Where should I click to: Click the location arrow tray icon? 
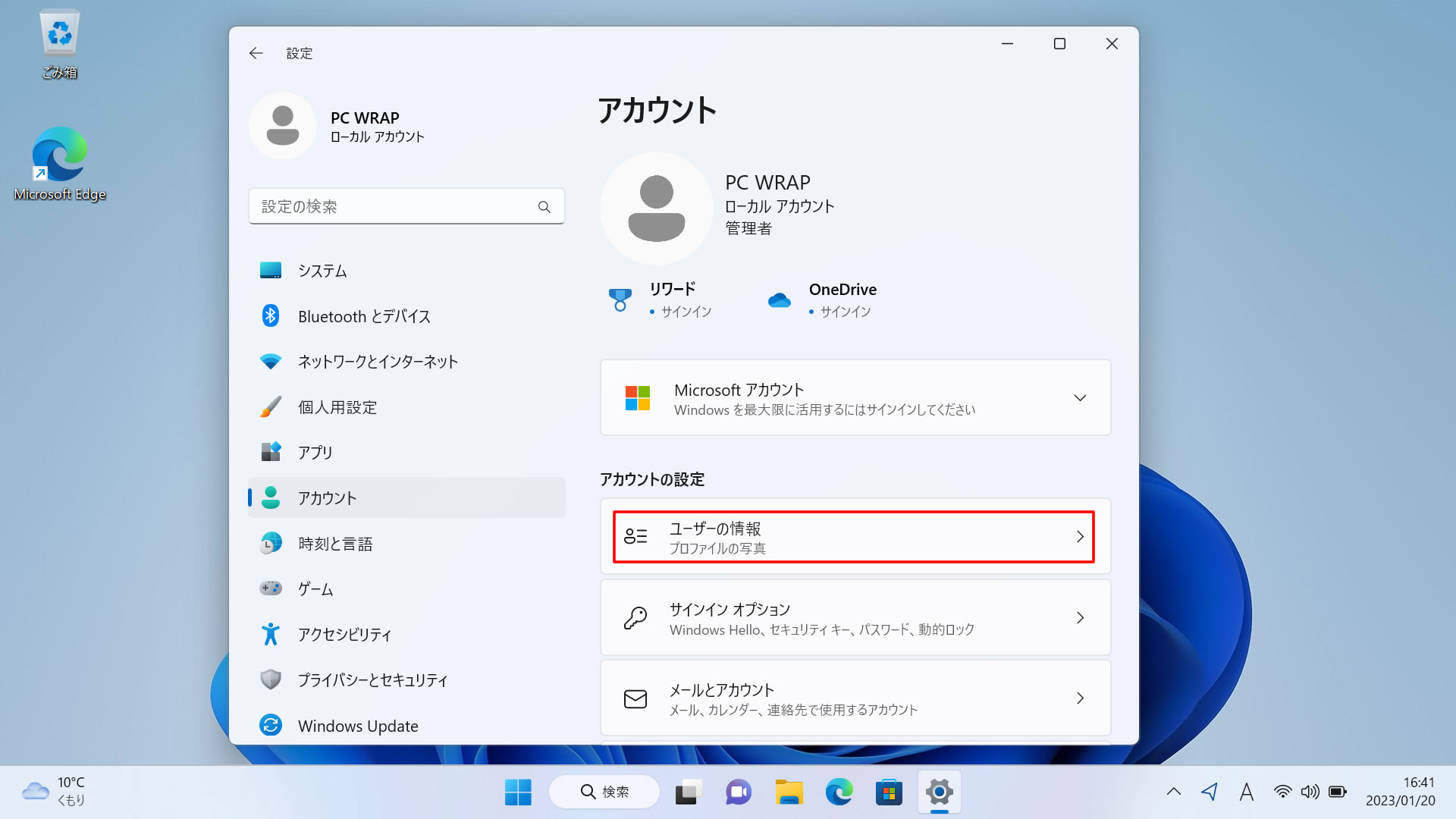coord(1210,792)
